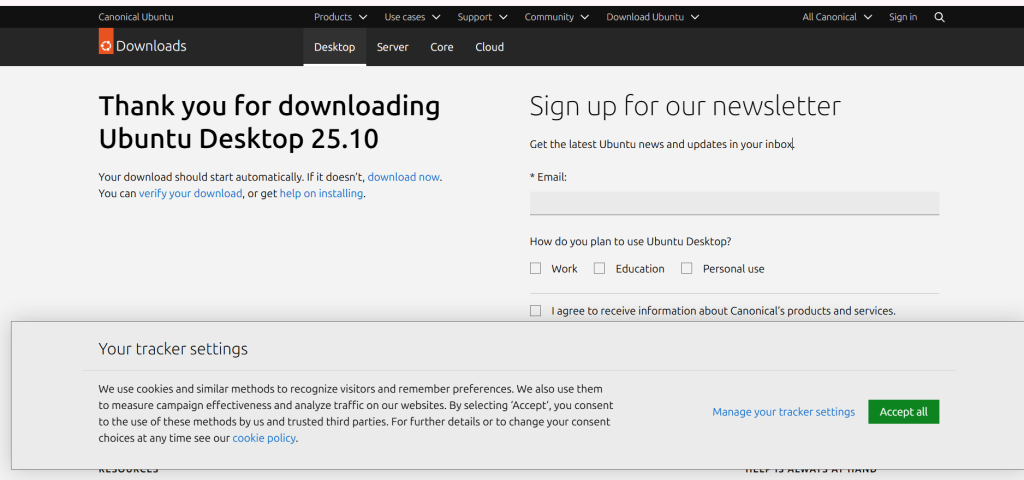Click the download now link
The height and width of the screenshot is (480, 1024).
click(x=403, y=177)
